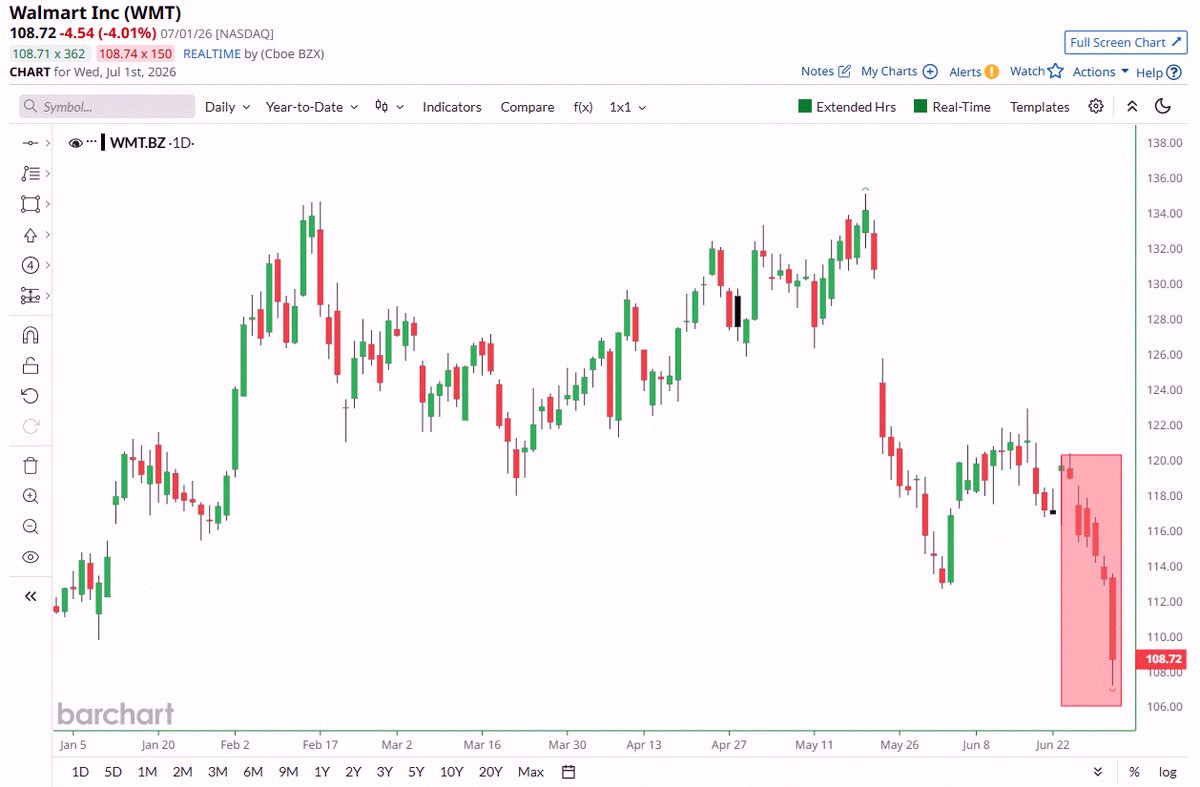Click the redo arrow icon
This screenshot has height=787, width=1200.
pos(30,426)
